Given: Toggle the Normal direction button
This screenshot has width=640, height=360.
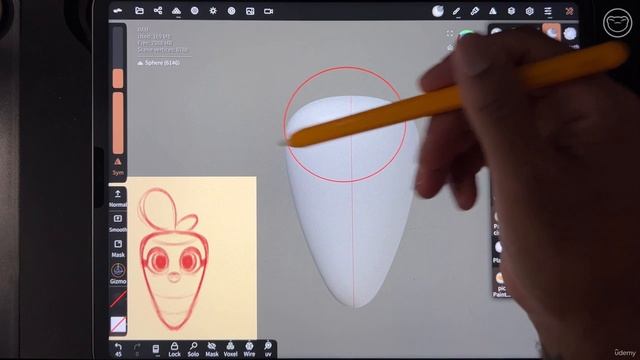Looking at the screenshot, I should click(x=118, y=198).
